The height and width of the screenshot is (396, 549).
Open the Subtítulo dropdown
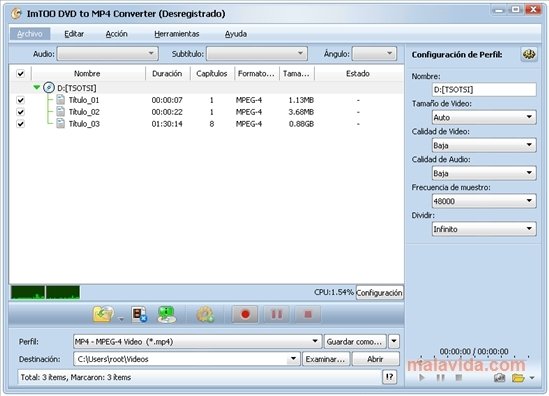coord(257,54)
